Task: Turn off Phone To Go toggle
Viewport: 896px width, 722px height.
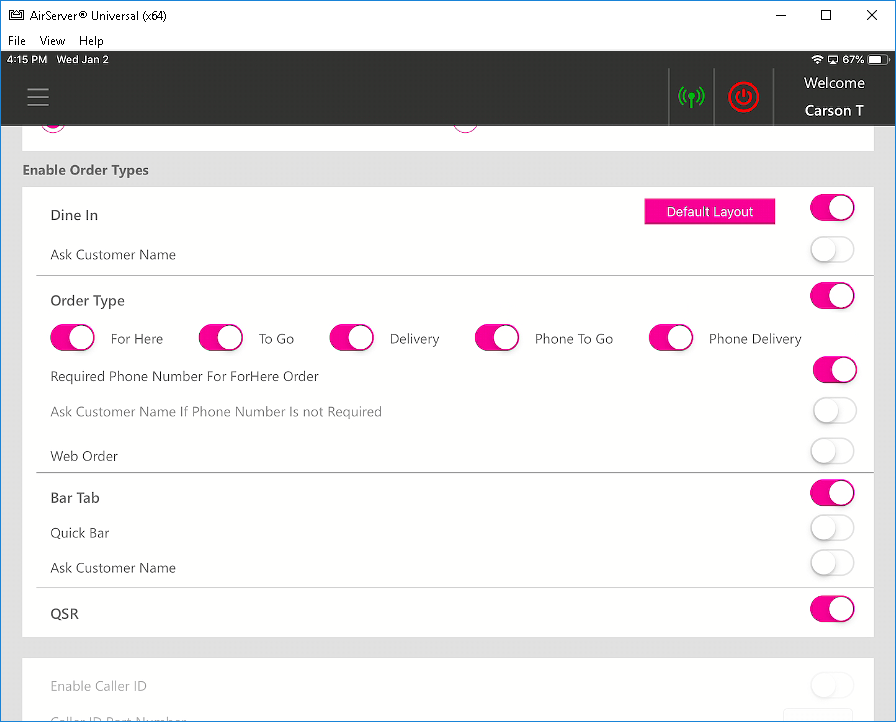Action: pos(497,338)
